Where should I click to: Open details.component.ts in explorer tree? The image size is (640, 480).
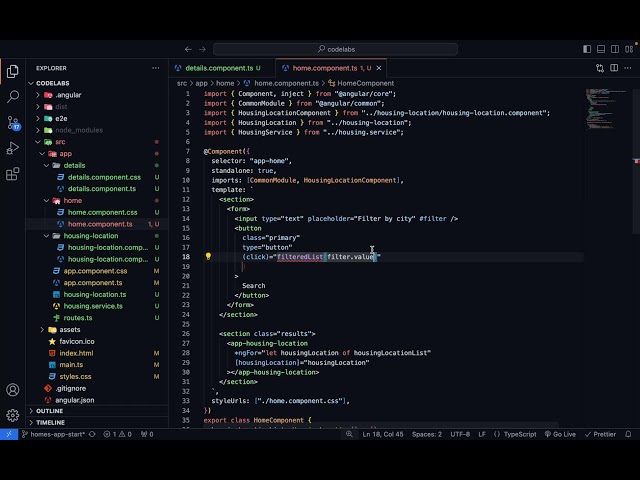[x=98, y=189]
